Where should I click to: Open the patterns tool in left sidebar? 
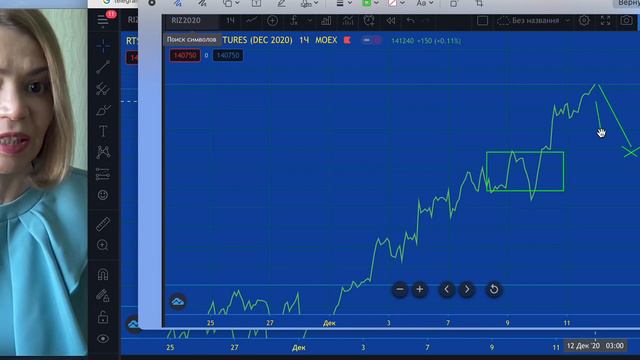[103, 152]
